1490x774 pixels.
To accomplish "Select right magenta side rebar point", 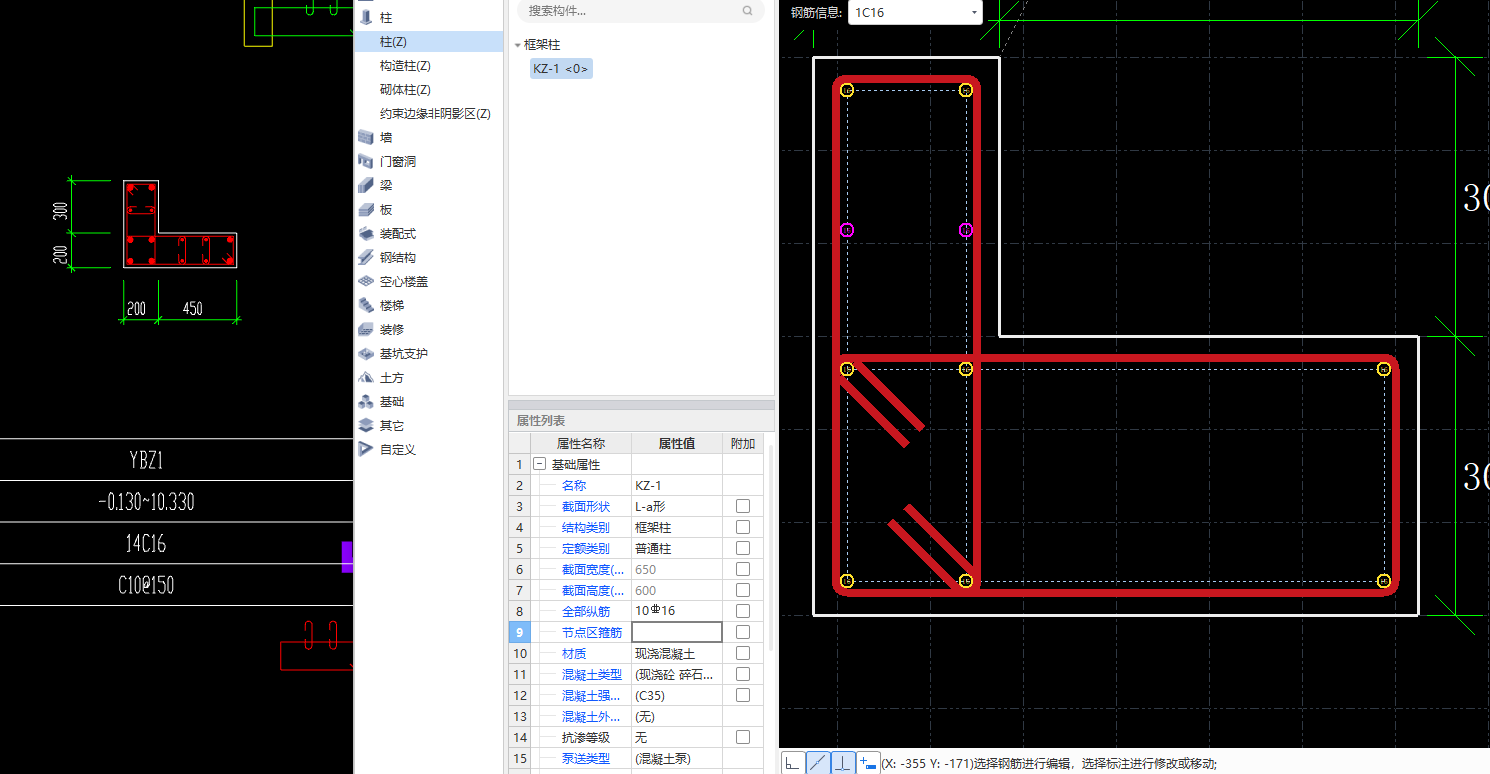I will click(965, 230).
